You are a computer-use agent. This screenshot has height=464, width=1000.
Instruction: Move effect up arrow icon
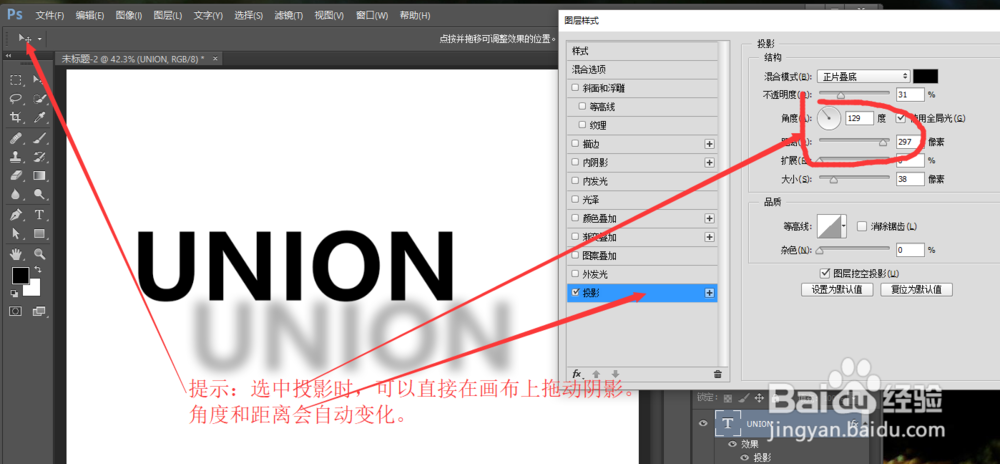596,374
